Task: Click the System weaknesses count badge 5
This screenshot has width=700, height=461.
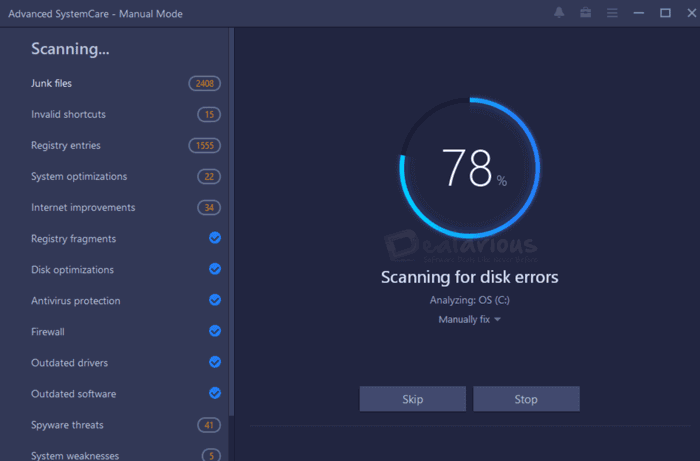Action: click(211, 455)
